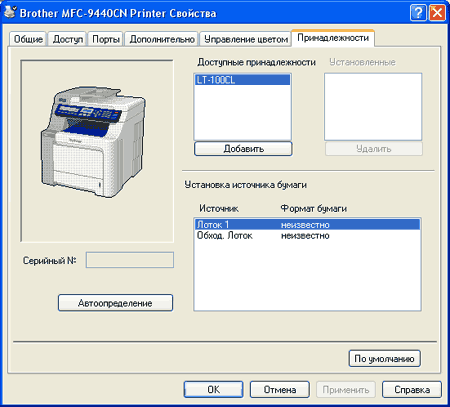
Task: Click the неизвестно value for Обход. Лоток
Action: pyautogui.click(x=305, y=236)
